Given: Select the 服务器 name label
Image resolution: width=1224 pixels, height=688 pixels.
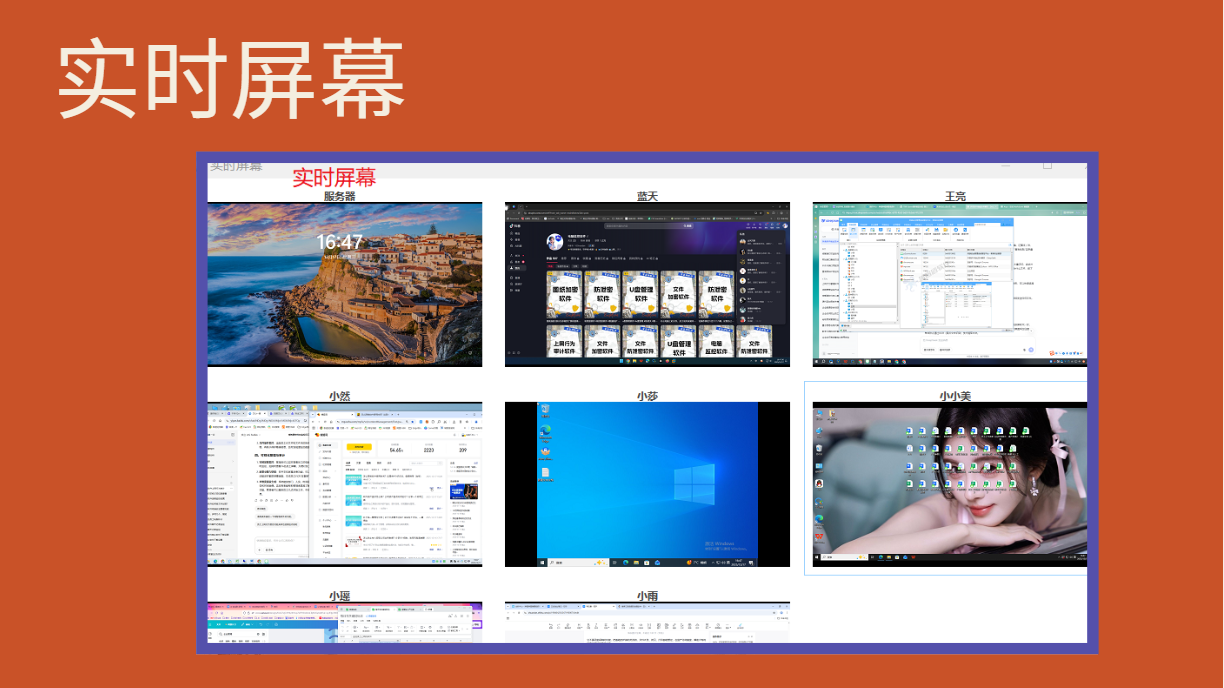Looking at the screenshot, I should [x=340, y=196].
